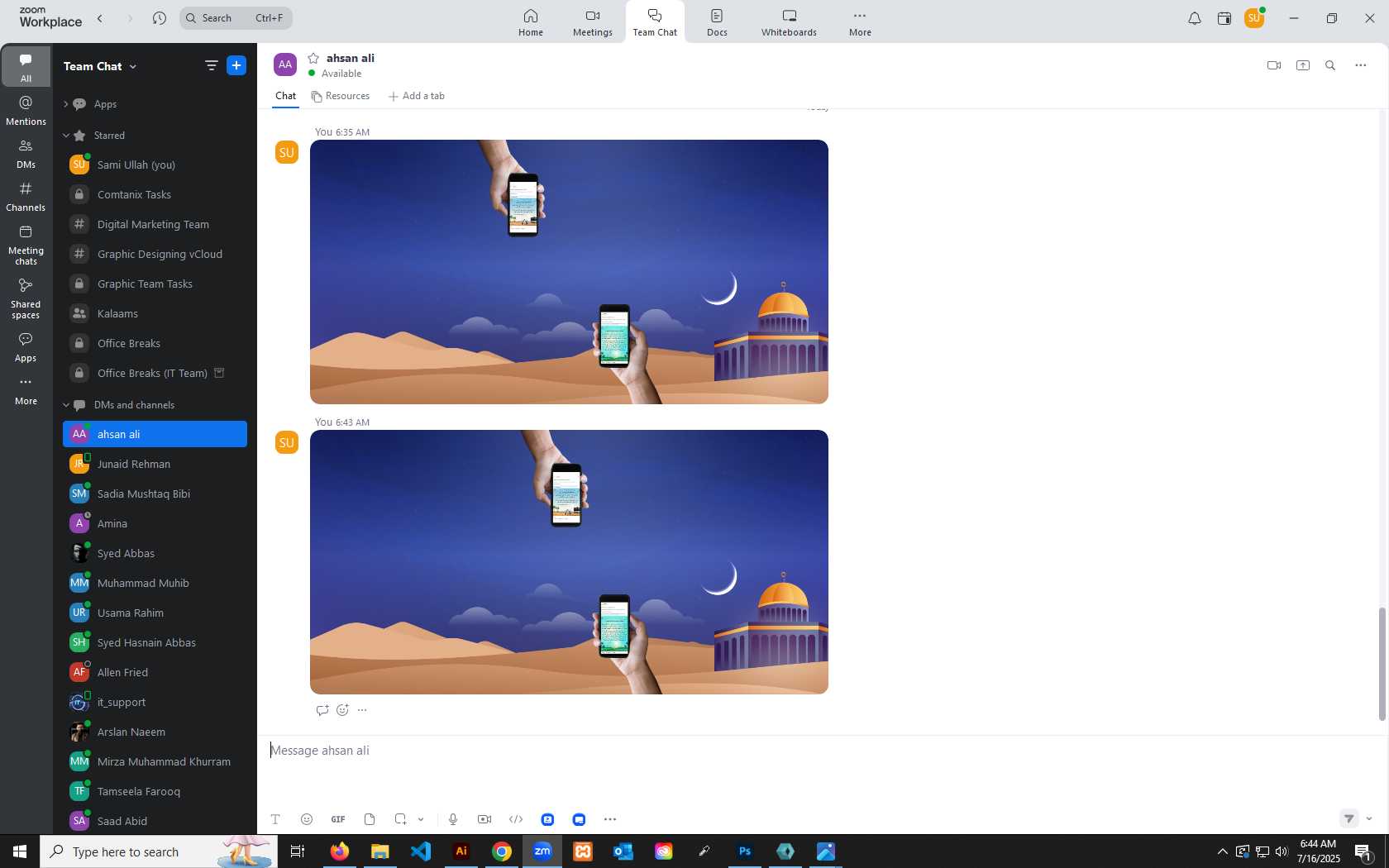The image size is (1389, 868).
Task: Click the Search box in top bar
Action: point(236,18)
